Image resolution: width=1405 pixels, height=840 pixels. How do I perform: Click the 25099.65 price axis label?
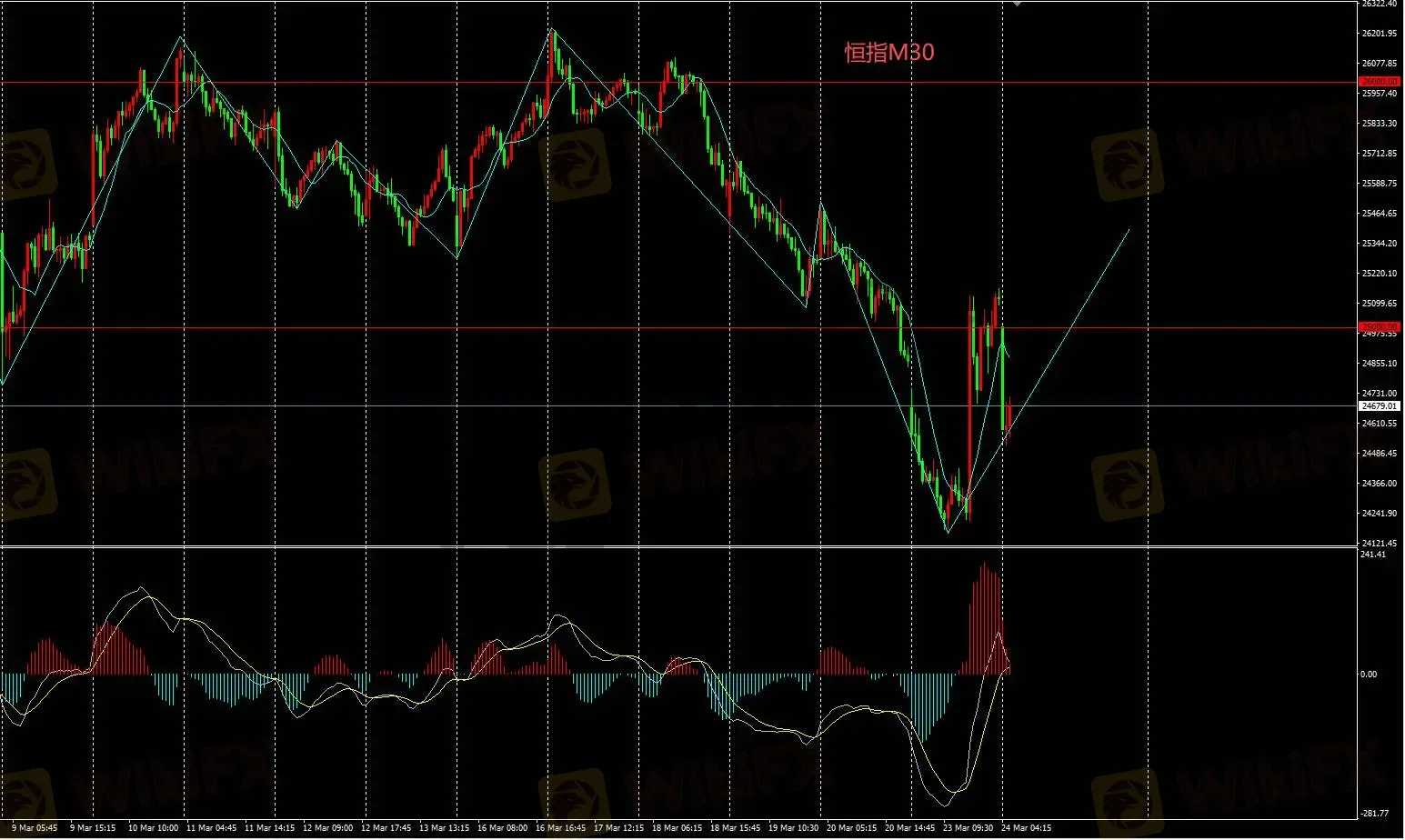pos(1380,304)
